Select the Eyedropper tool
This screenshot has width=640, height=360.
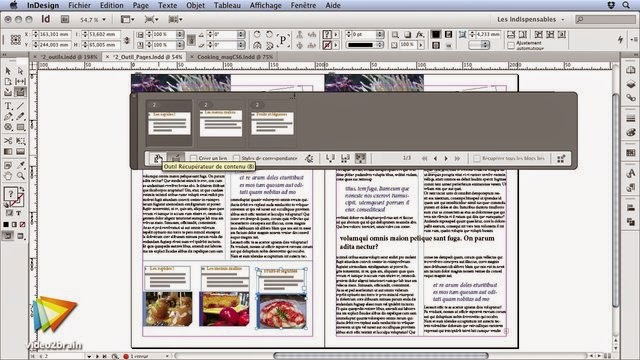point(20,165)
